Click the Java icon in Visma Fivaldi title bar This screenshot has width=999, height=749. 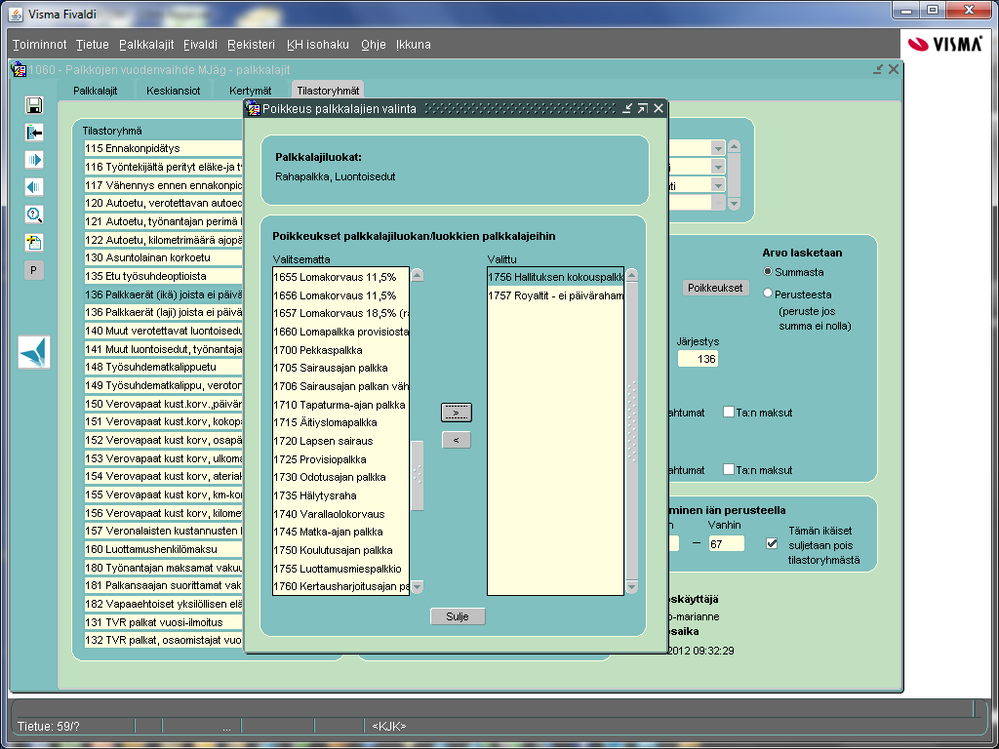click(17, 14)
